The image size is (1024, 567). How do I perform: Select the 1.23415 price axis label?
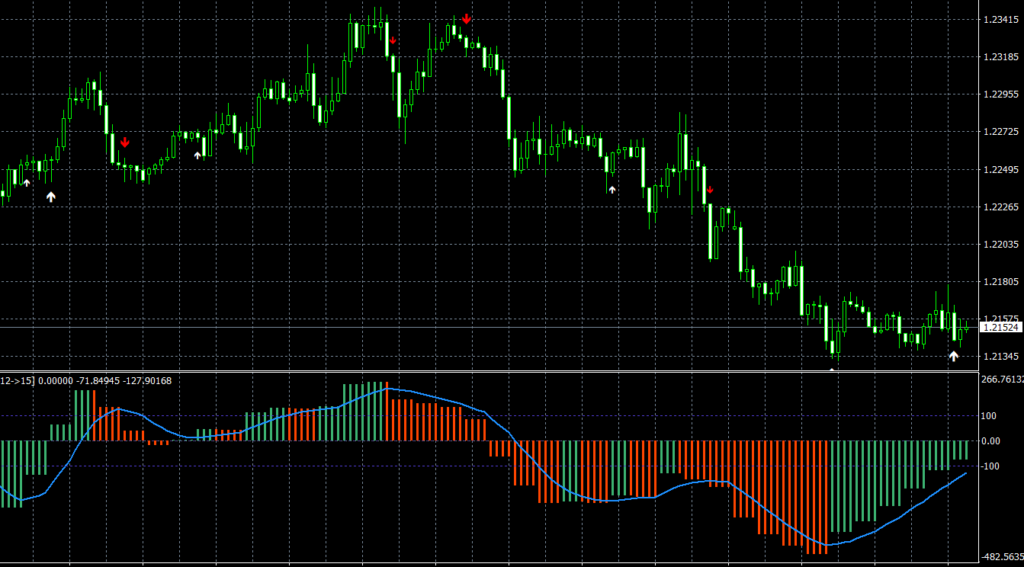click(1002, 20)
